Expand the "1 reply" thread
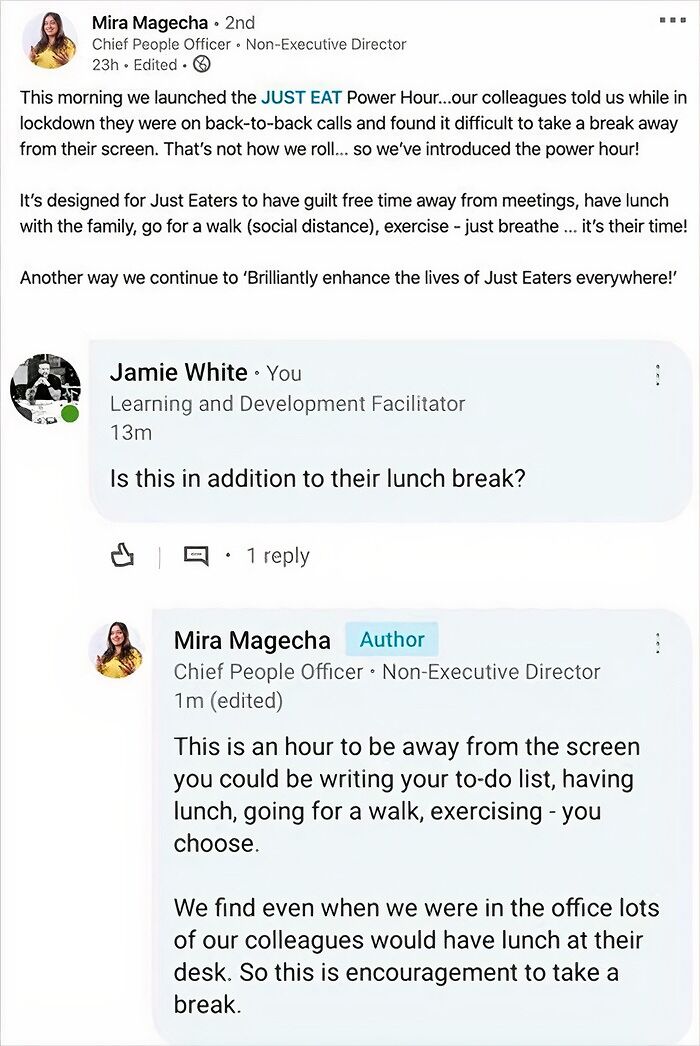Viewport: 700px width, 1046px height. pyautogui.click(x=278, y=556)
